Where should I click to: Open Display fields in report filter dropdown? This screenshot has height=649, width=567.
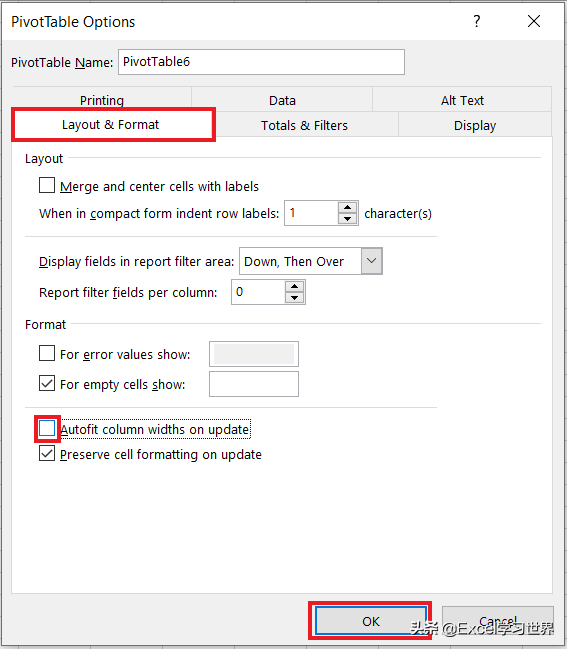[x=371, y=261]
